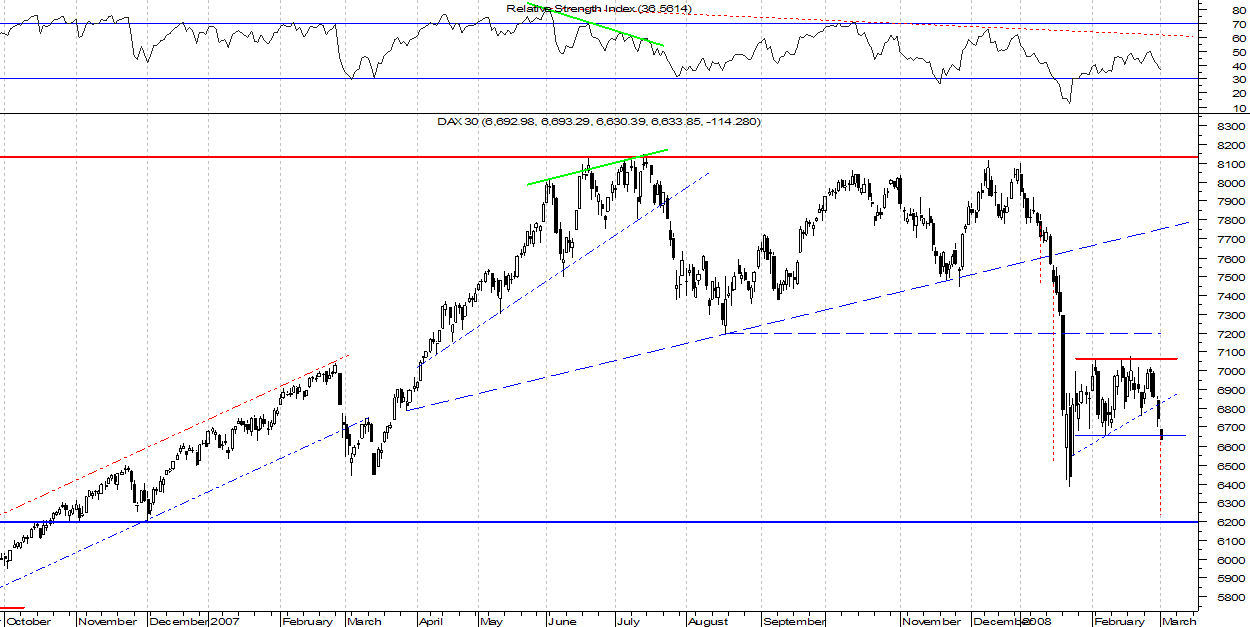This screenshot has width=1250, height=627.
Task: Click the DAX 30 price title label
Action: (600, 121)
